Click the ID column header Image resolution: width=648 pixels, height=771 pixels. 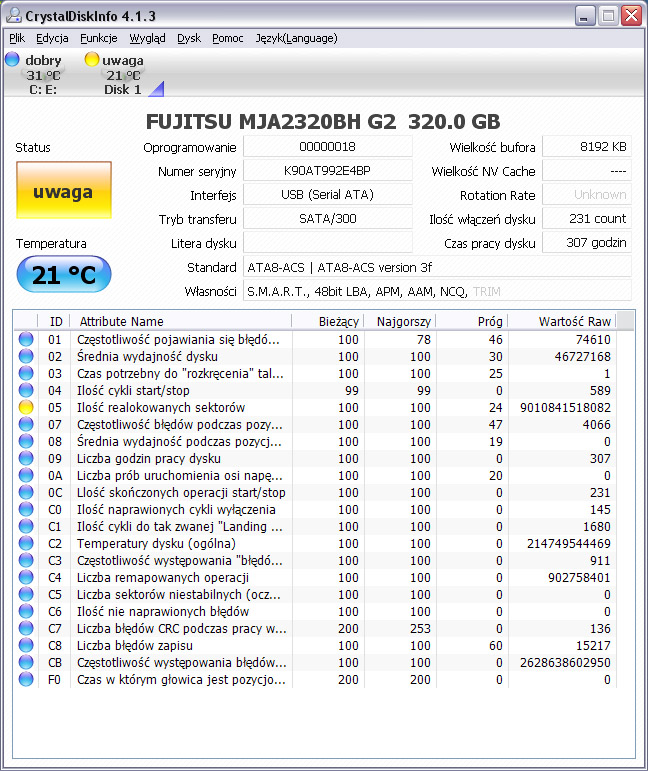54,322
